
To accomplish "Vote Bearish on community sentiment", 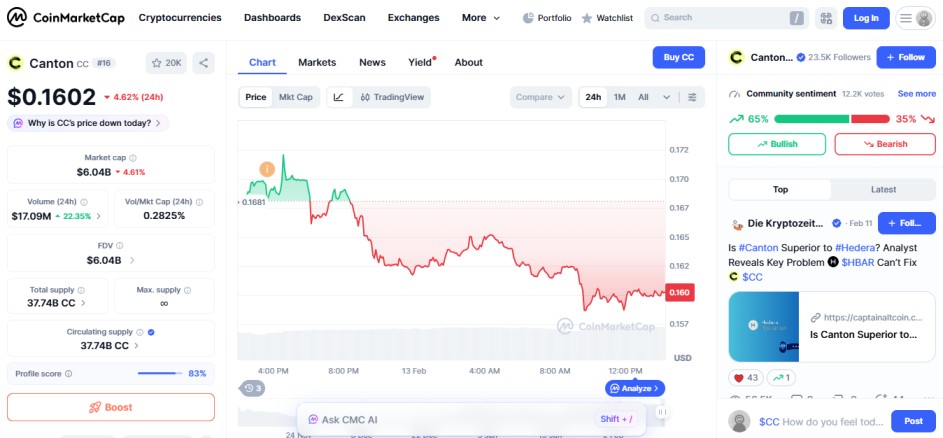I will (x=885, y=144).
